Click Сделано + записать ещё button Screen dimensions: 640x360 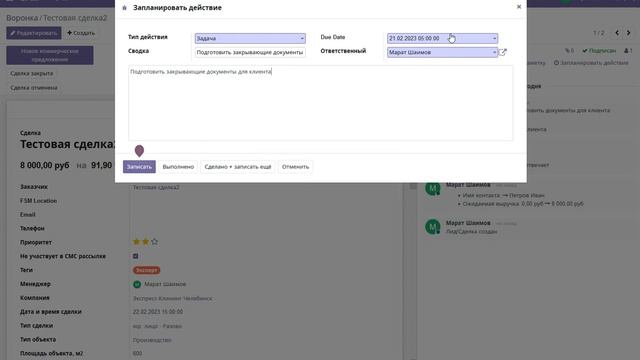point(238,167)
